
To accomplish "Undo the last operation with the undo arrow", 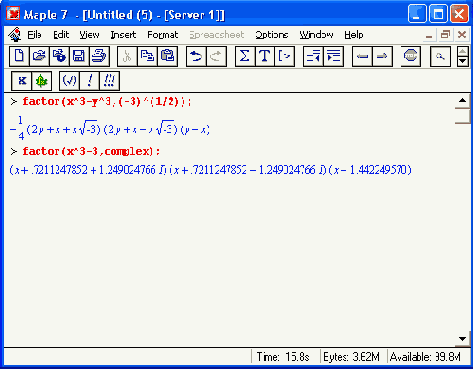I will [196, 56].
